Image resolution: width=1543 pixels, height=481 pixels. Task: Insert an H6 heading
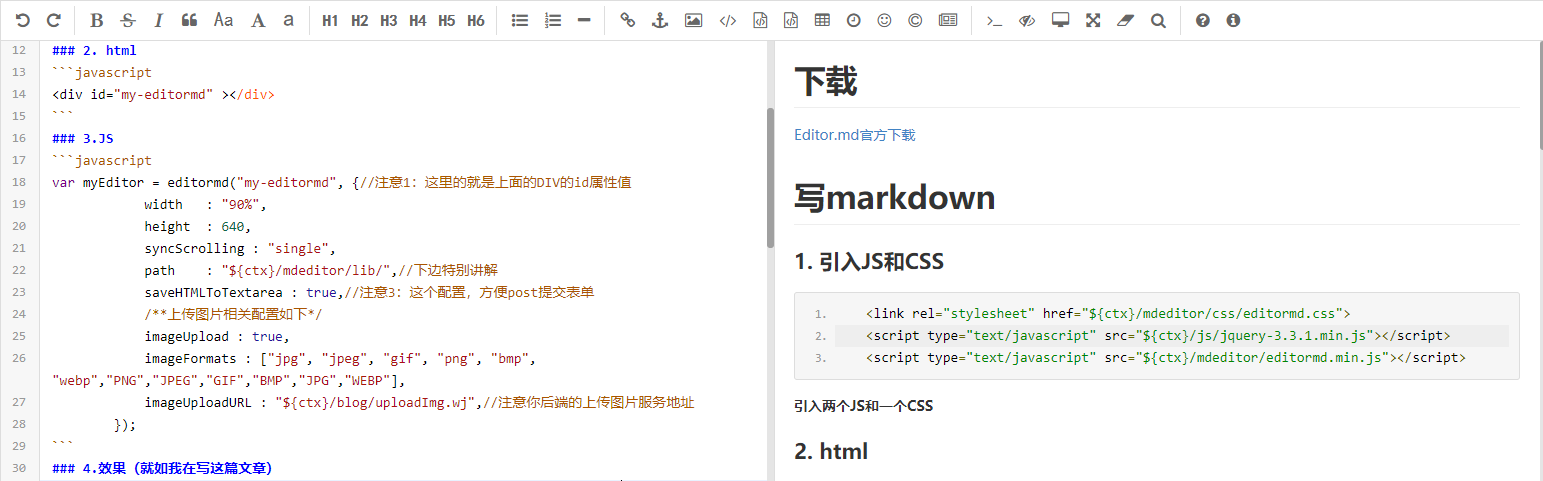pyautogui.click(x=476, y=20)
